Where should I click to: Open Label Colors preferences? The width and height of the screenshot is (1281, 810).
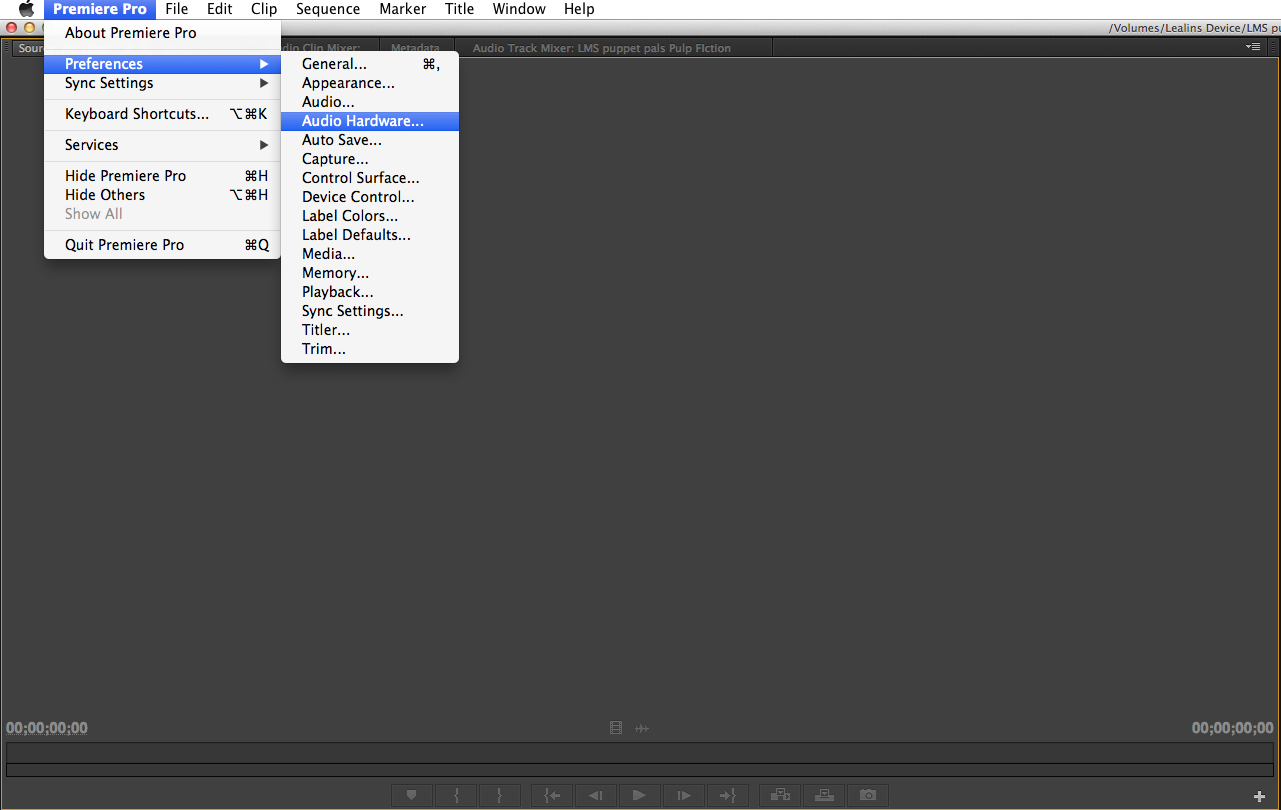pos(370,216)
